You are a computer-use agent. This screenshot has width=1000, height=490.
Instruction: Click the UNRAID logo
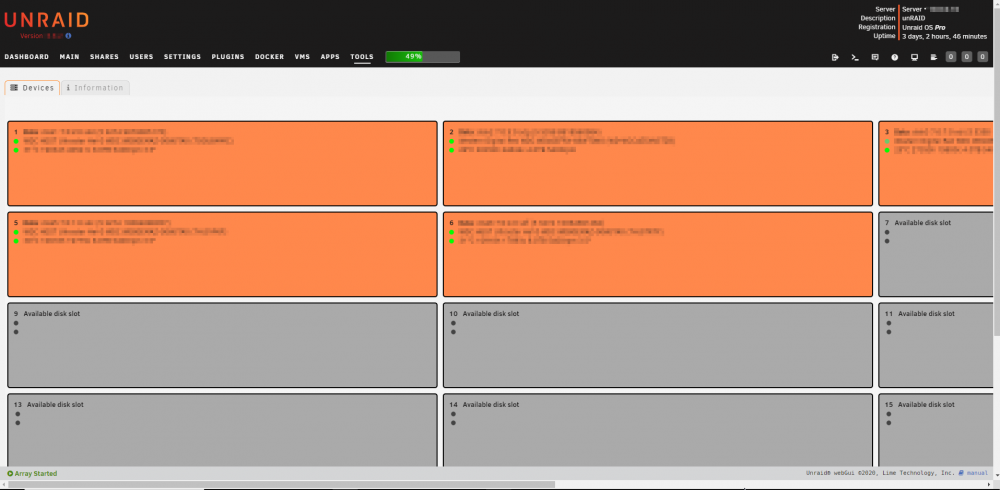[46, 20]
